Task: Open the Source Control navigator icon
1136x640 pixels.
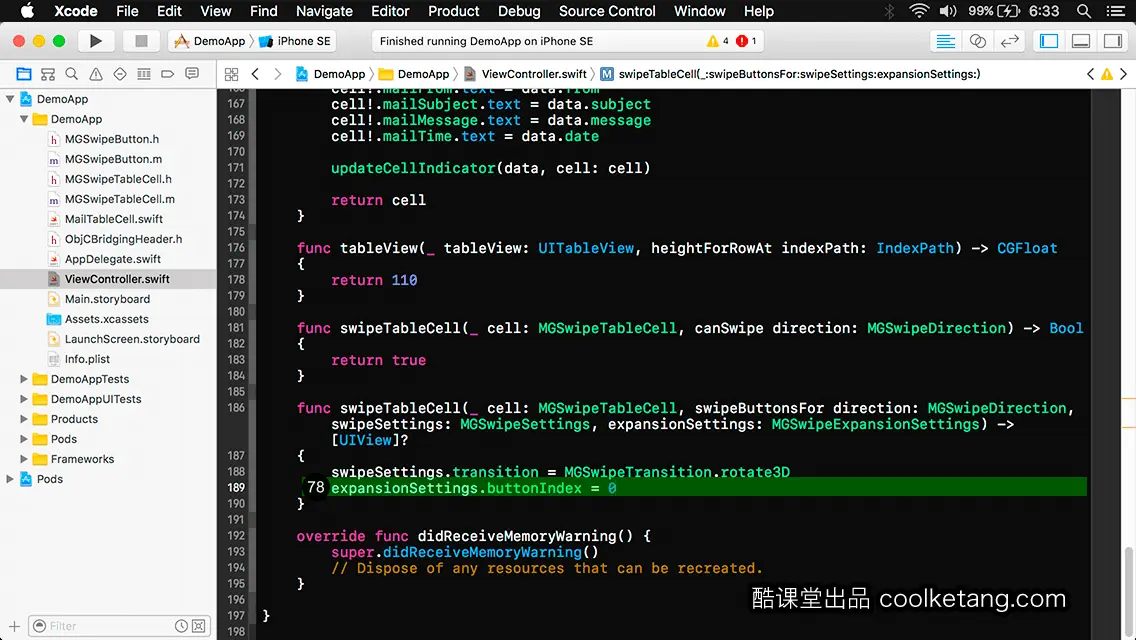Action: pos(48,74)
